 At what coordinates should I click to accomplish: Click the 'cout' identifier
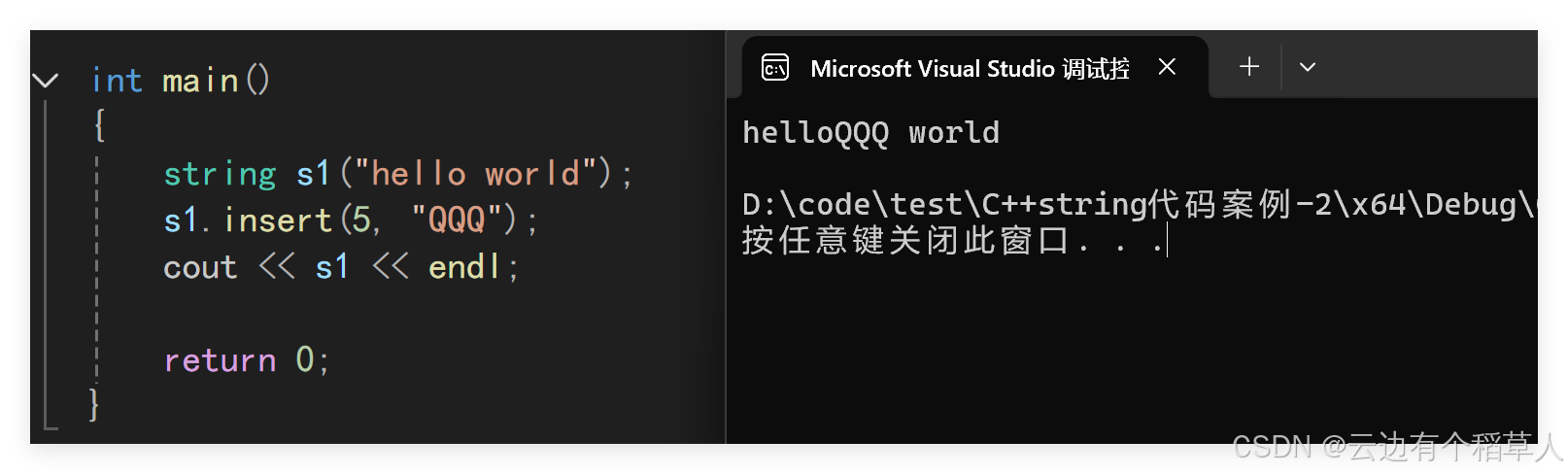click(200, 267)
